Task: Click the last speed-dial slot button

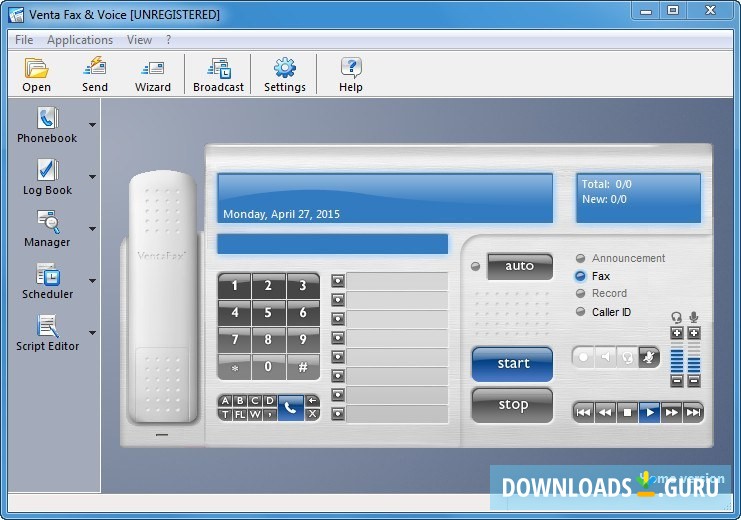Action: [x=337, y=414]
